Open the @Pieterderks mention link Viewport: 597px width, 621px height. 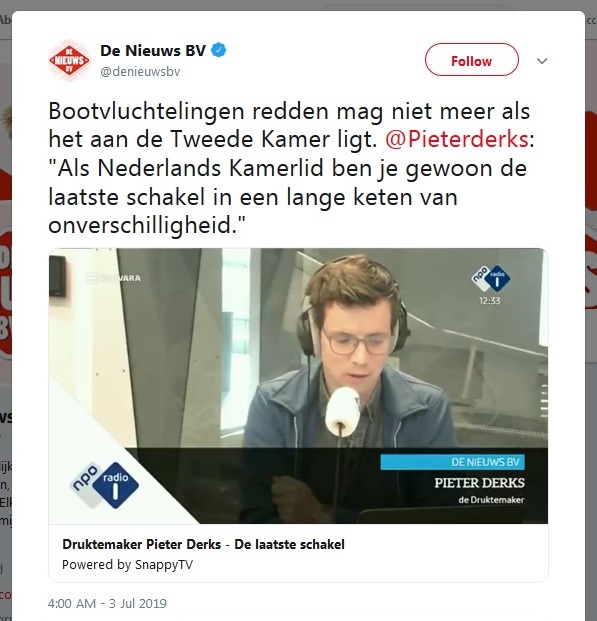coord(457,139)
